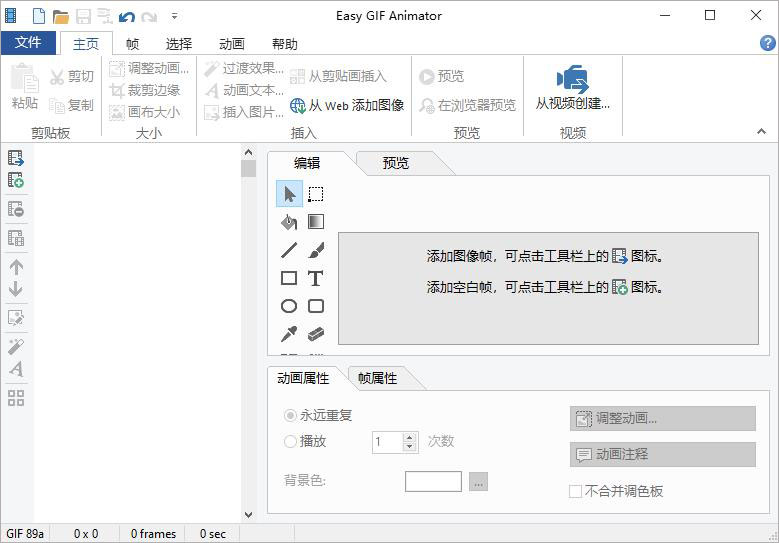This screenshot has height=543, width=779.
Task: Collapse the ribbon with the chevron
Action: click(x=761, y=131)
